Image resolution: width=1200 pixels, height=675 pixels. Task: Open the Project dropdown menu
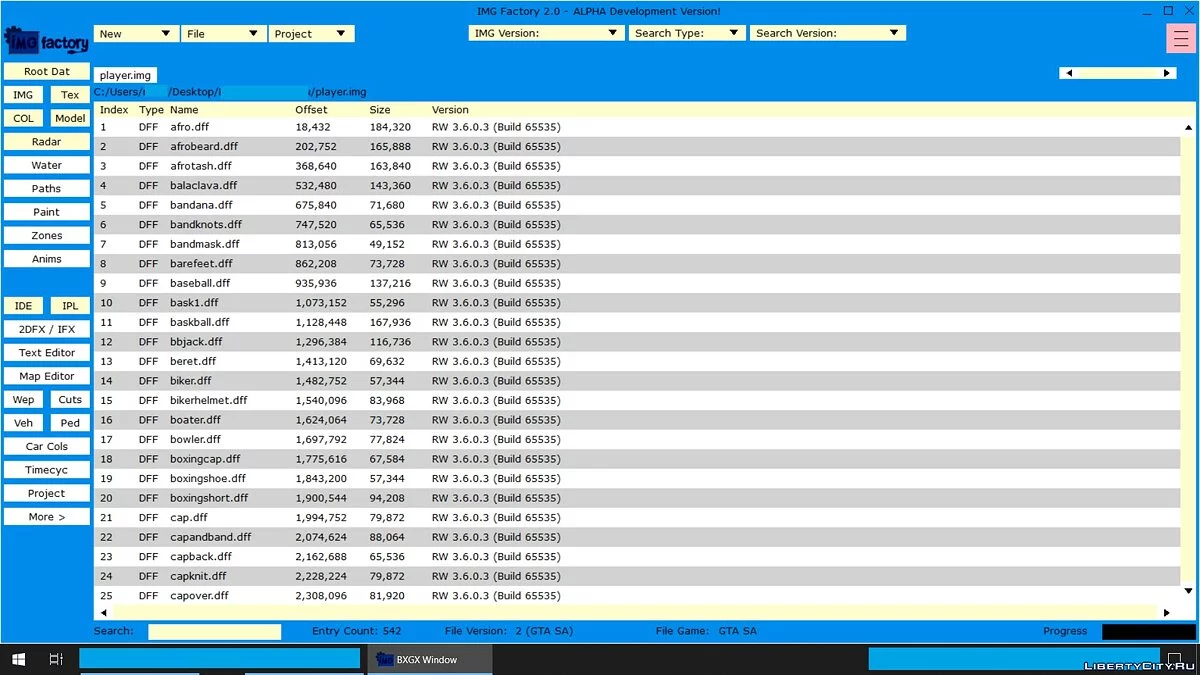(312, 34)
